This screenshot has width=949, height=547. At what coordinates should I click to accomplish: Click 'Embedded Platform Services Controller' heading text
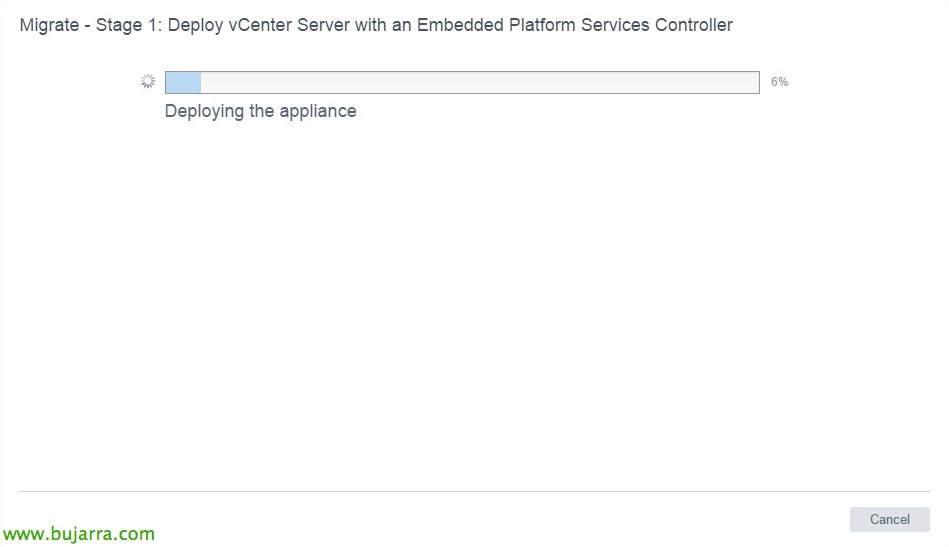(x=575, y=25)
